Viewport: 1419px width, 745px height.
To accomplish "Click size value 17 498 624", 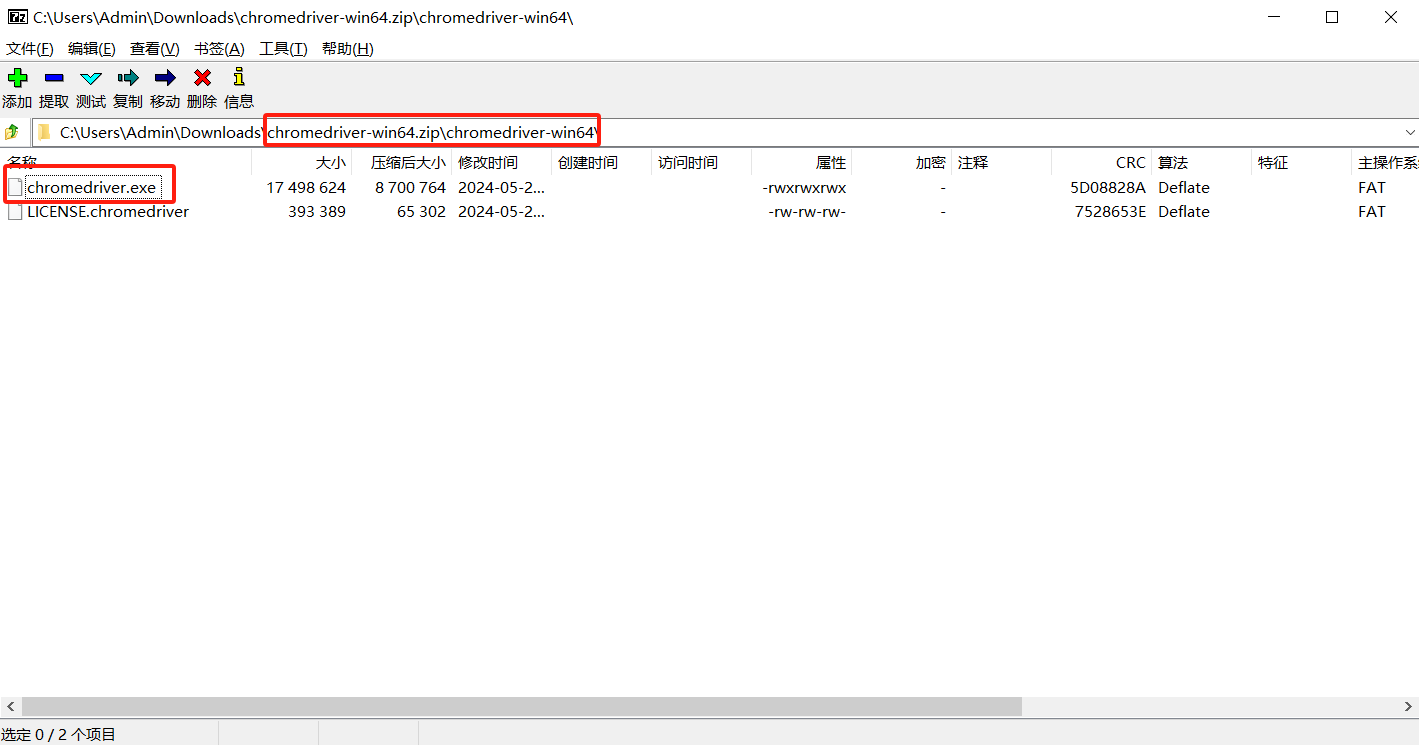I will 306,188.
